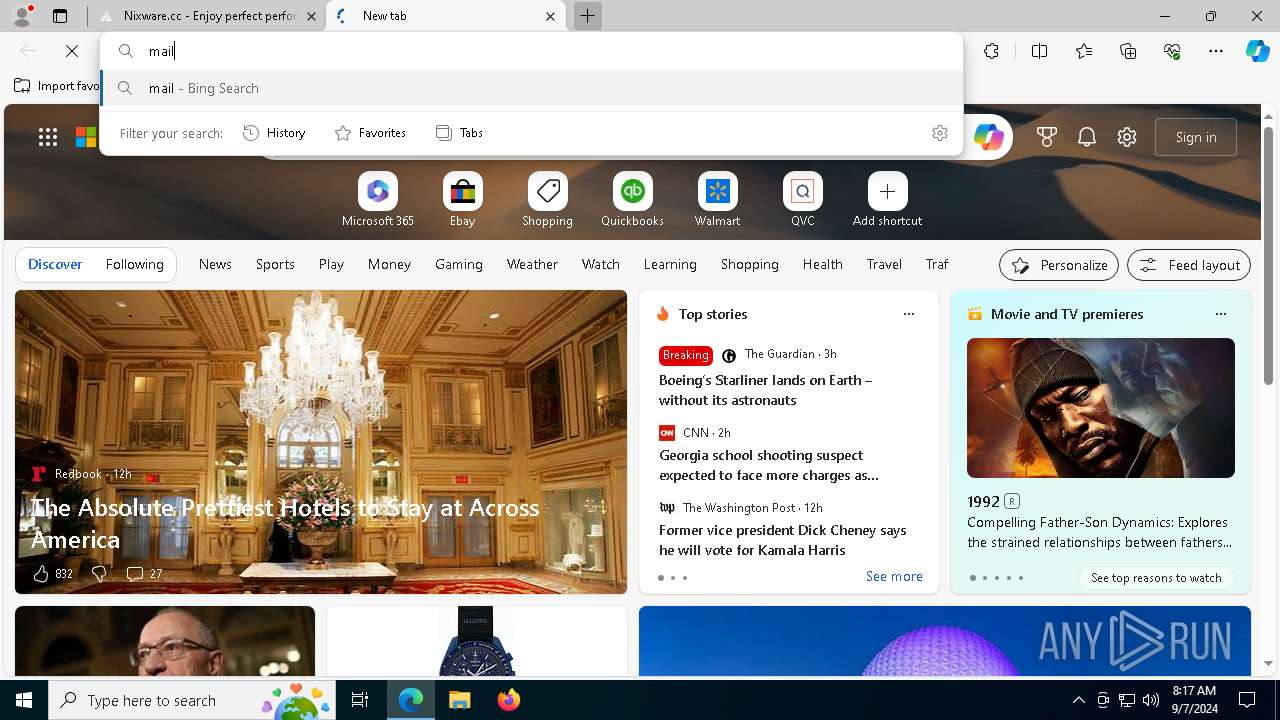Open Dick Cheney votes for Harris story
1280x720 pixels.
point(782,540)
